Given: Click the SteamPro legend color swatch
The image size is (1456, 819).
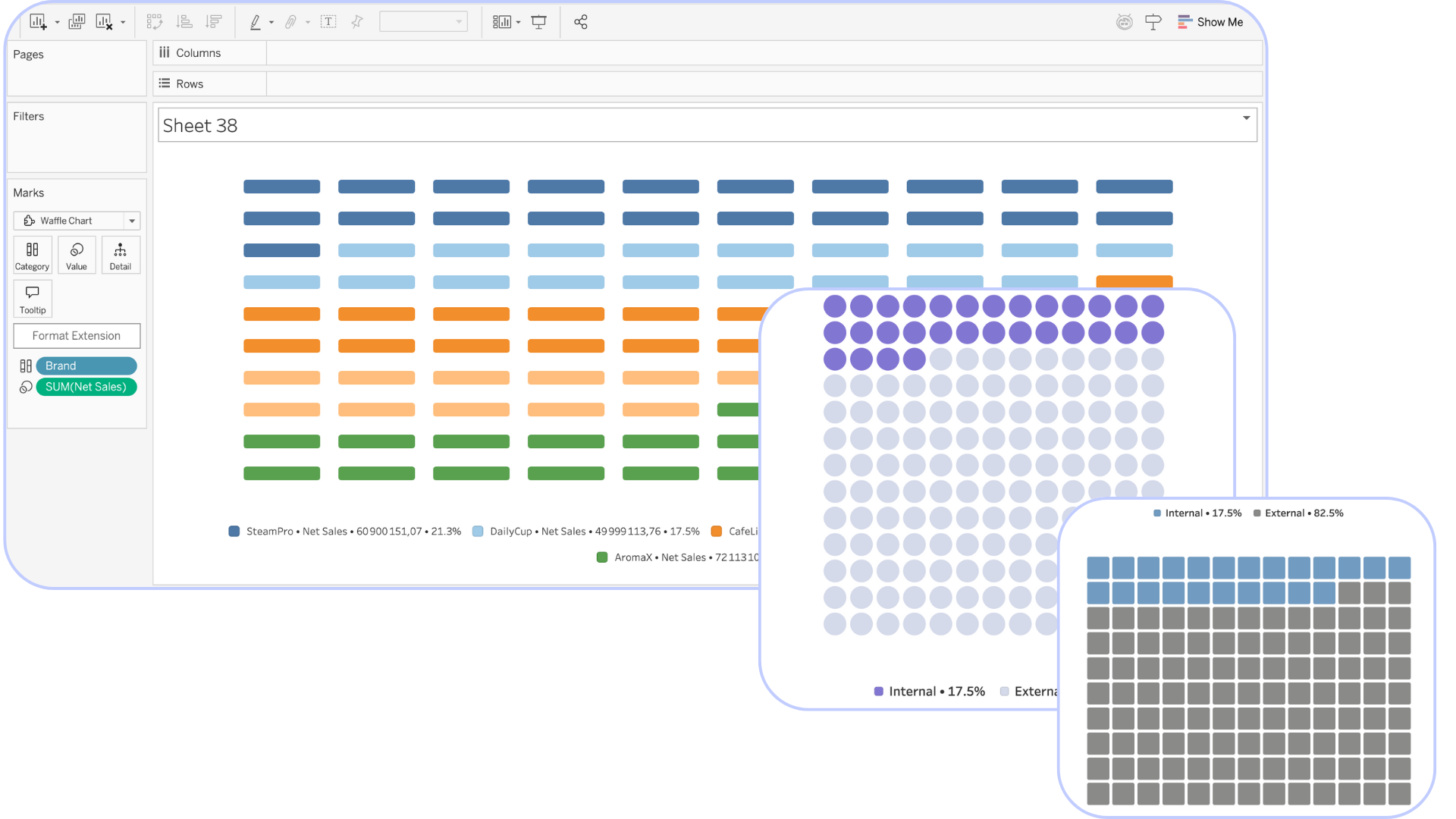Looking at the screenshot, I should (234, 532).
